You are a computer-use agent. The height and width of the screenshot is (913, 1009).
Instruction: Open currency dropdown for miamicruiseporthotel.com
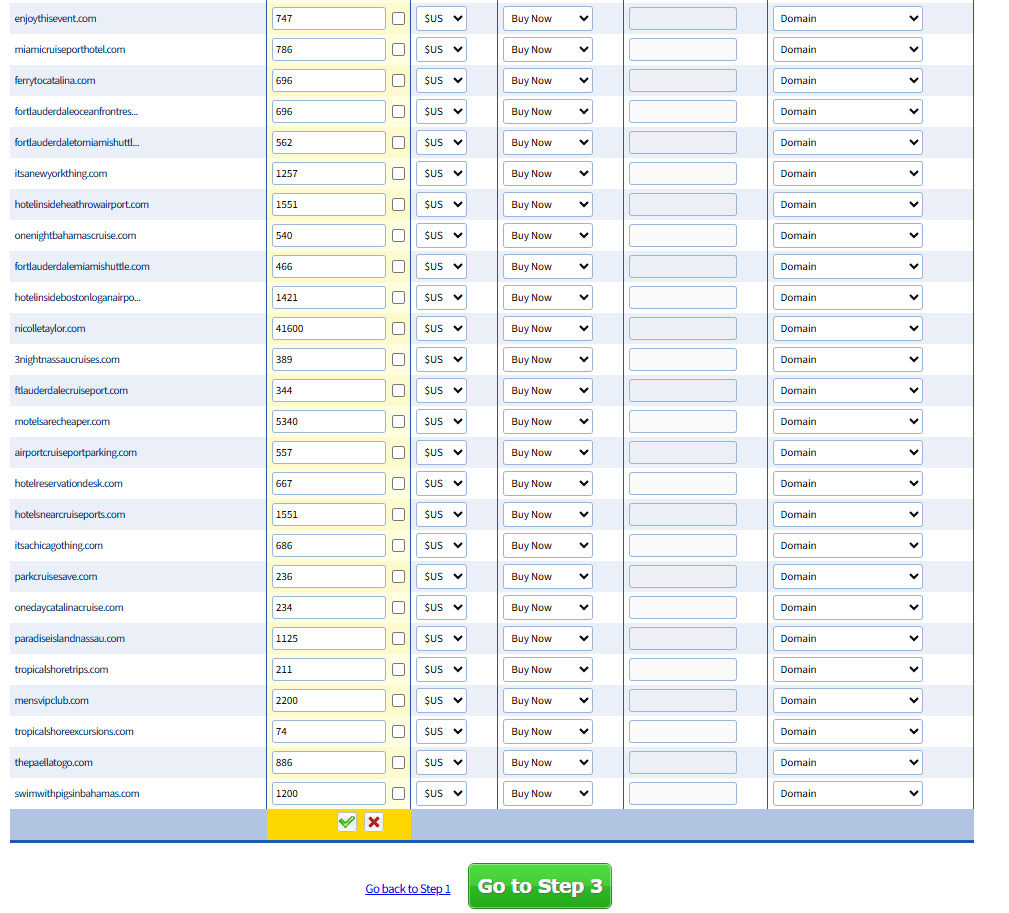(x=441, y=50)
